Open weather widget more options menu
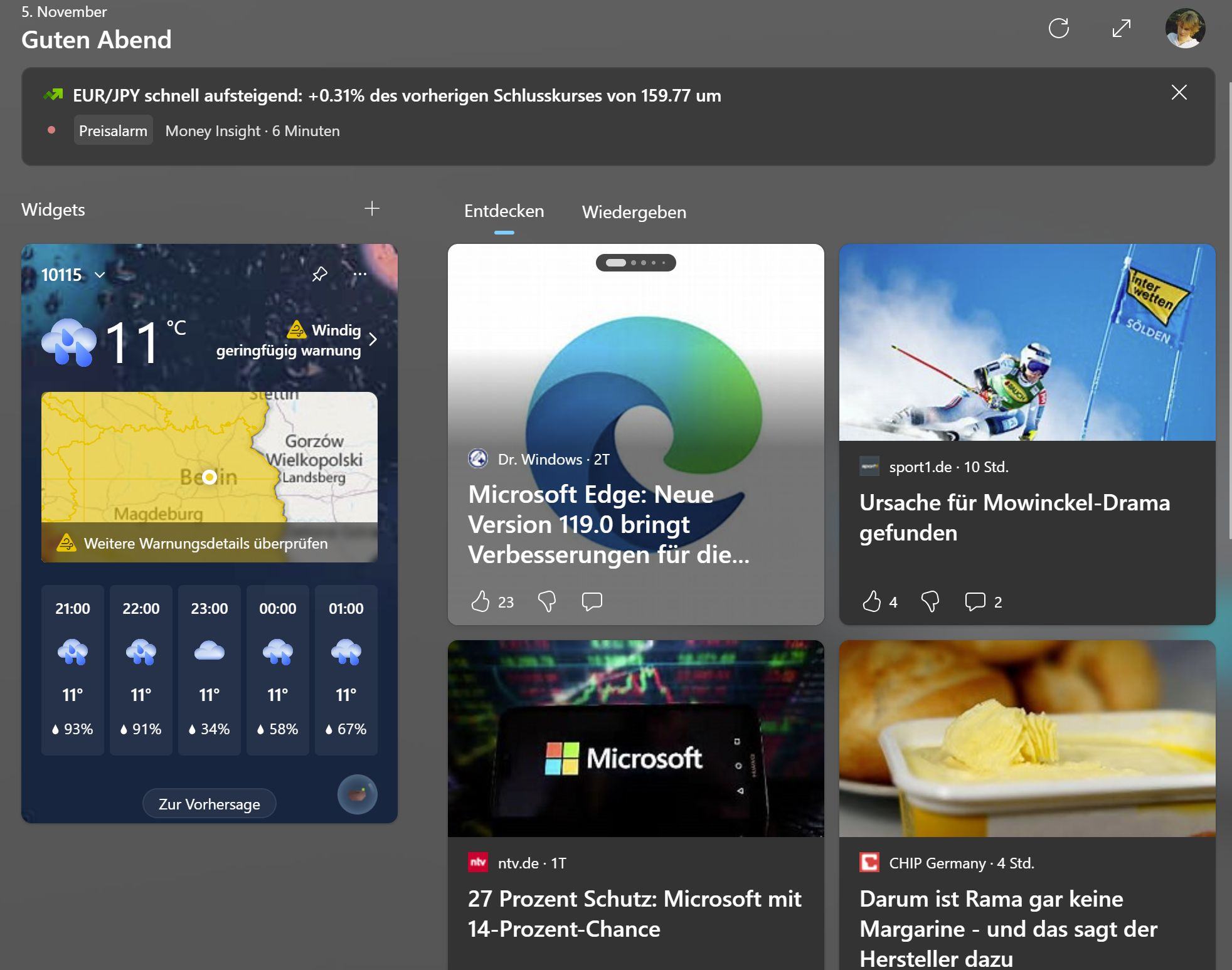 tap(360, 274)
